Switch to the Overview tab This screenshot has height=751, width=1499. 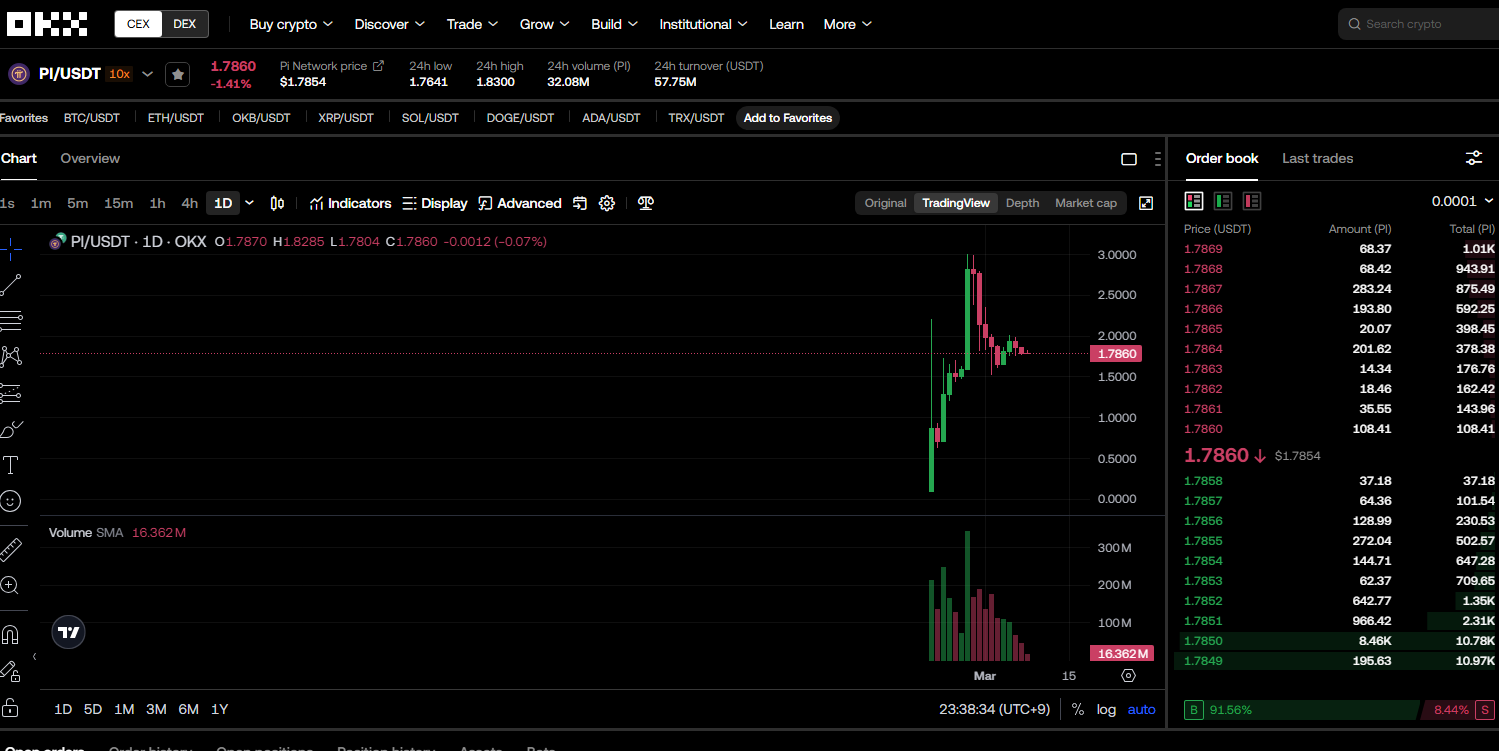90,158
